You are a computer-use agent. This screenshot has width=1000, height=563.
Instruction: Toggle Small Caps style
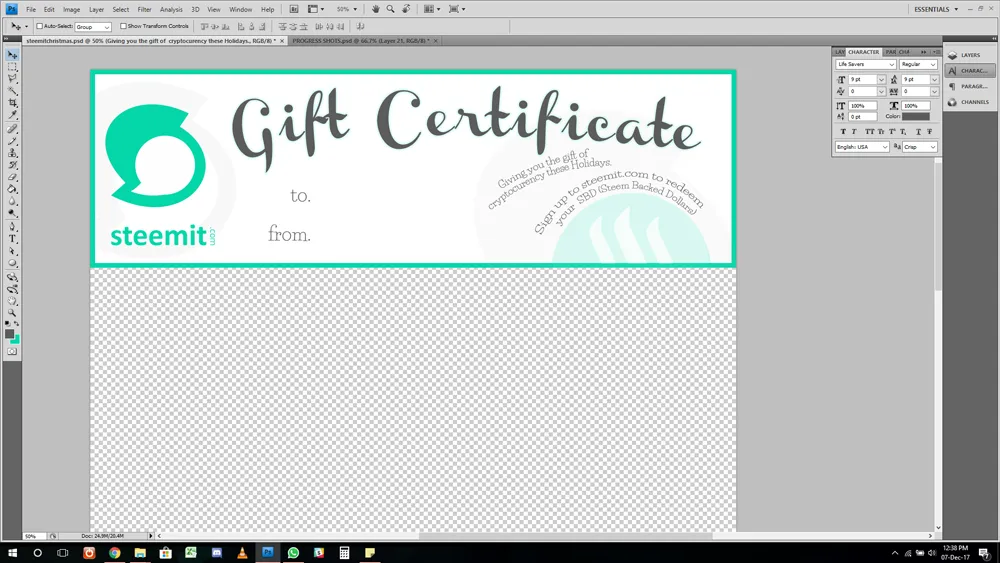coord(881,132)
